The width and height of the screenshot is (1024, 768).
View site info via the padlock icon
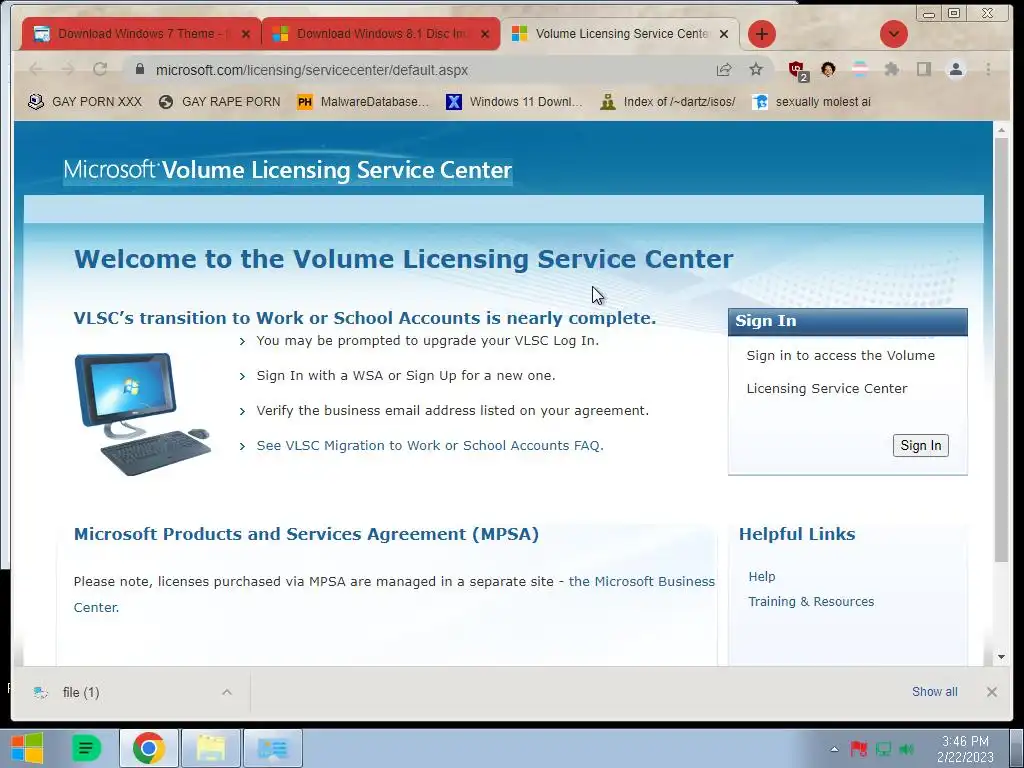click(140, 69)
